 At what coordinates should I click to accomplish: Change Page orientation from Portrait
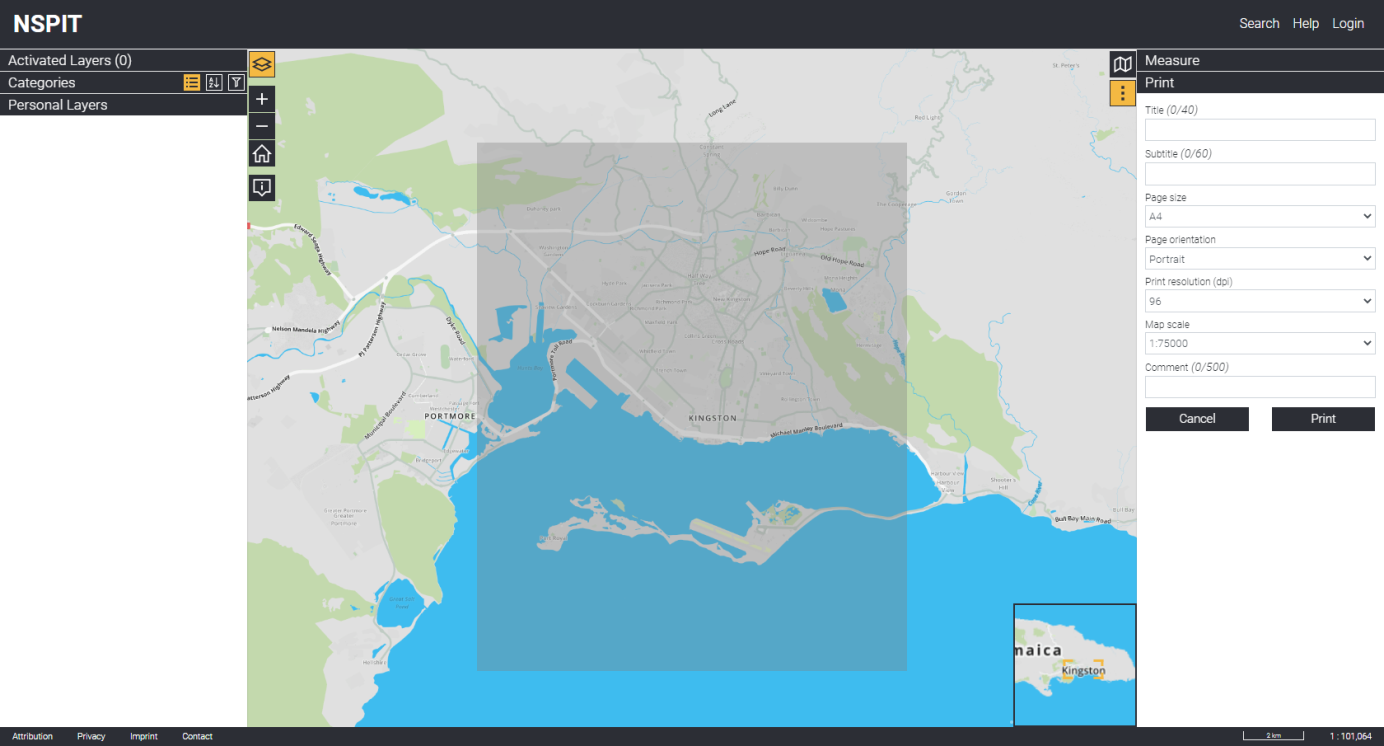click(1260, 259)
